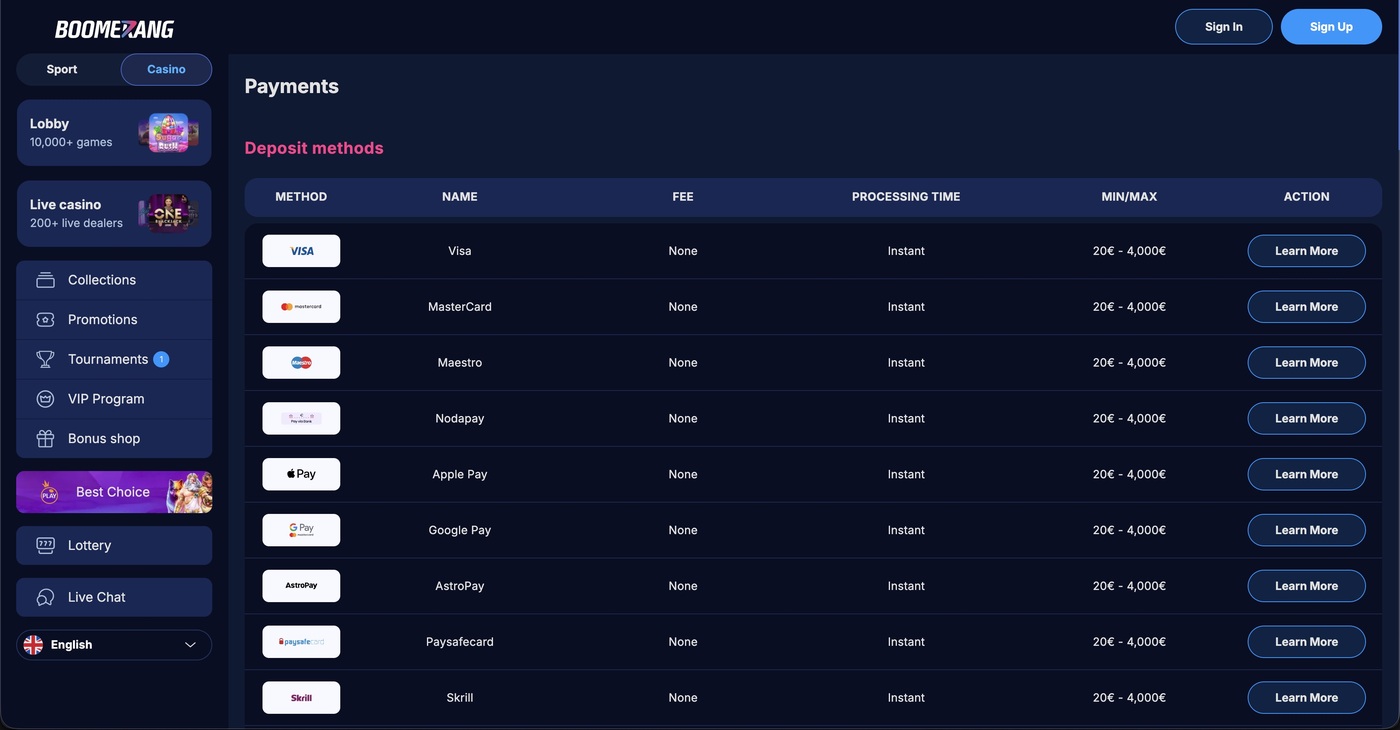Click Learn More for Paysafecard
The image size is (1400, 730).
click(1306, 642)
